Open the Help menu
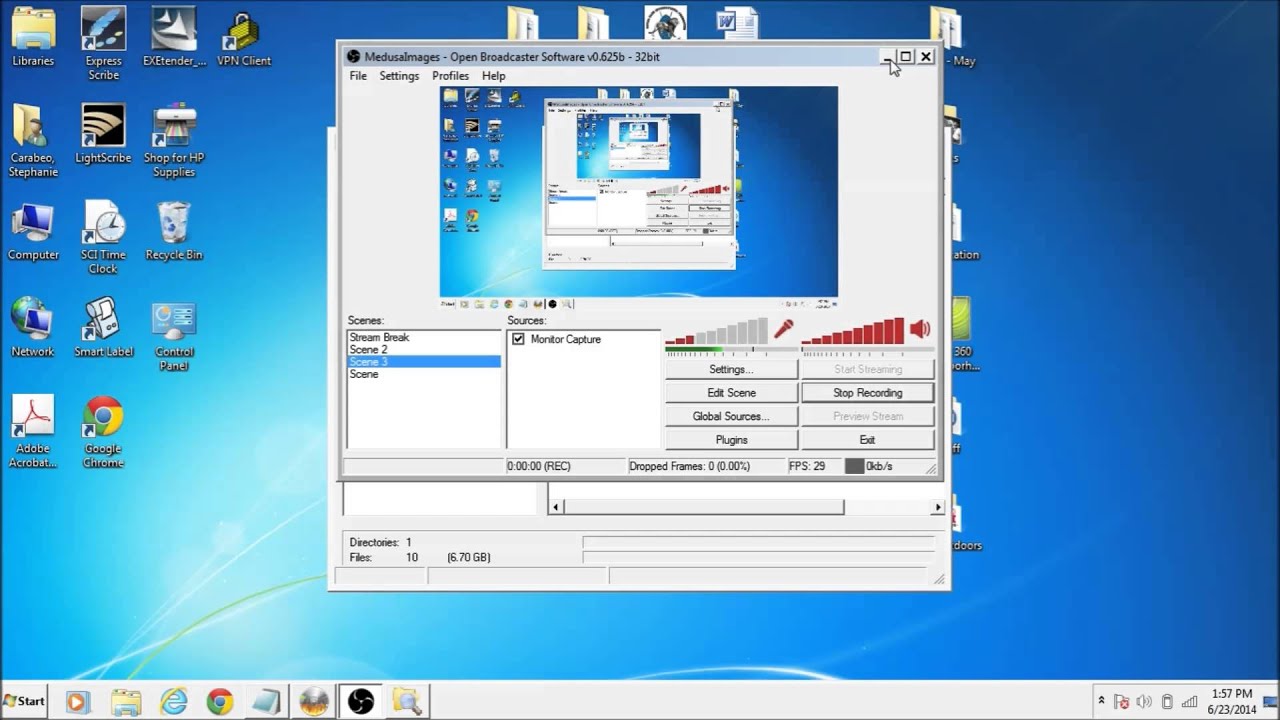 click(494, 76)
